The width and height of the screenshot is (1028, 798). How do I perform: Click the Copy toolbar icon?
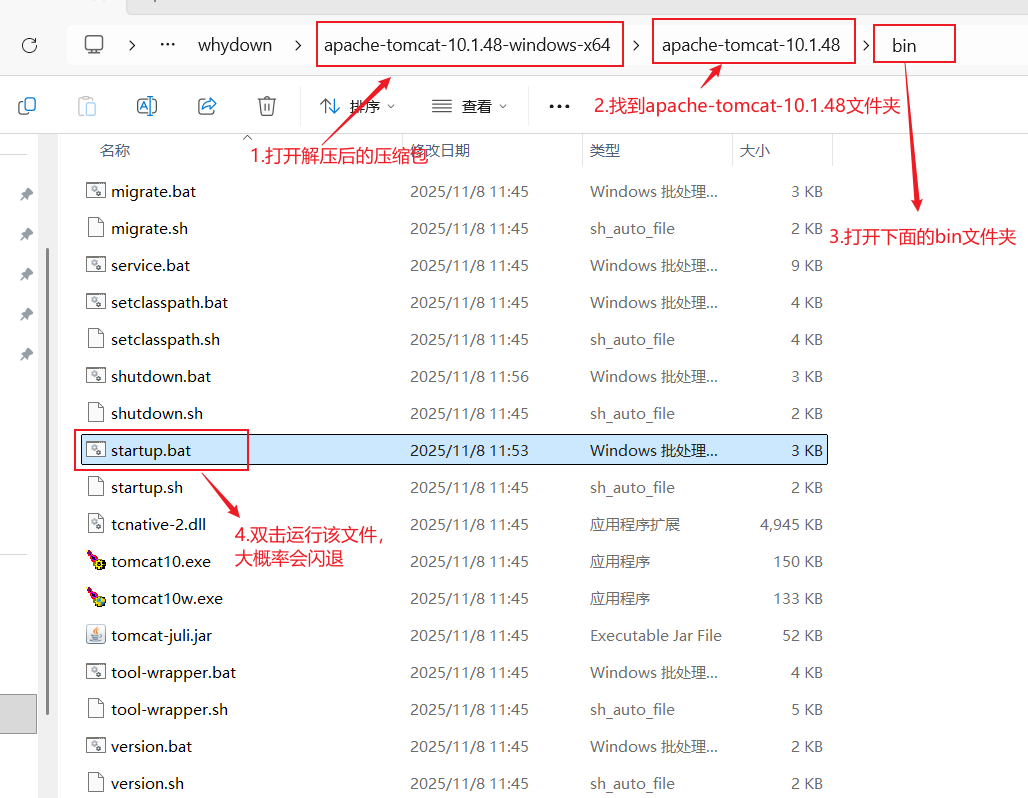27,106
